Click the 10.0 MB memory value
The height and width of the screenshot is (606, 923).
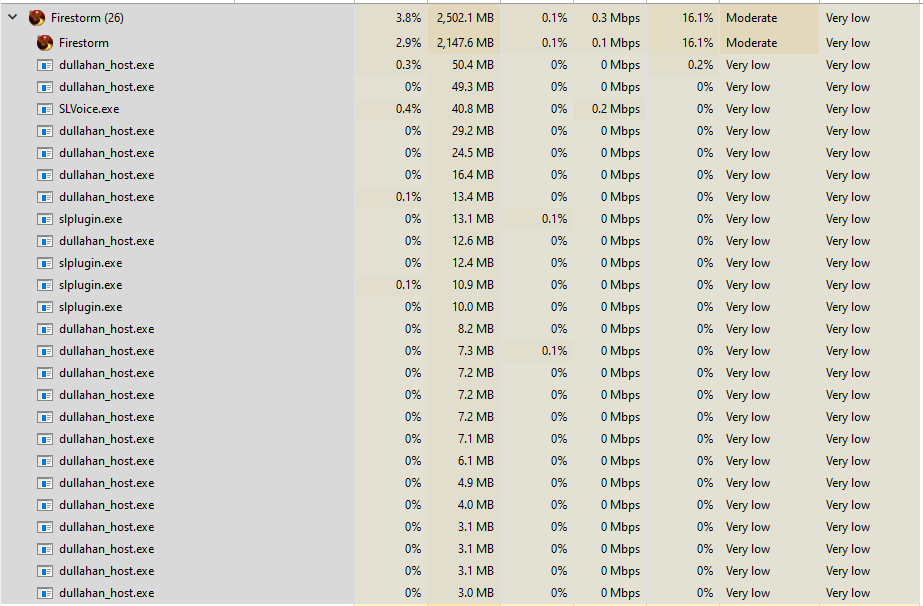pyautogui.click(x=473, y=307)
